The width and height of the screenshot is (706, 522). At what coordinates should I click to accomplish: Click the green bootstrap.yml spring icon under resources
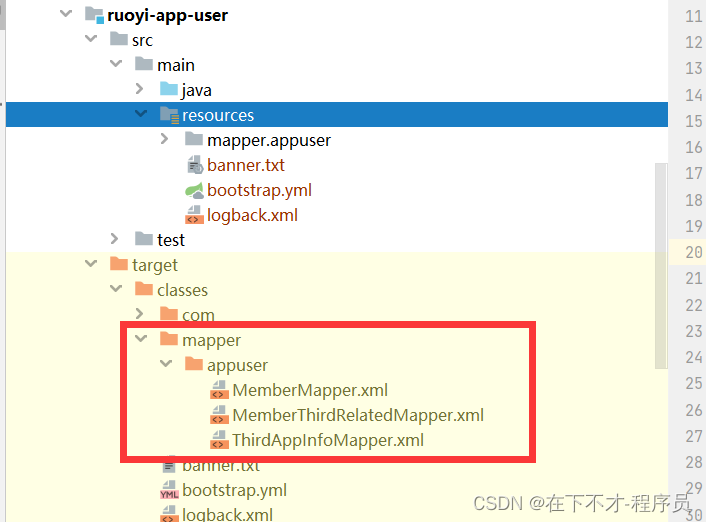pyautogui.click(x=195, y=191)
